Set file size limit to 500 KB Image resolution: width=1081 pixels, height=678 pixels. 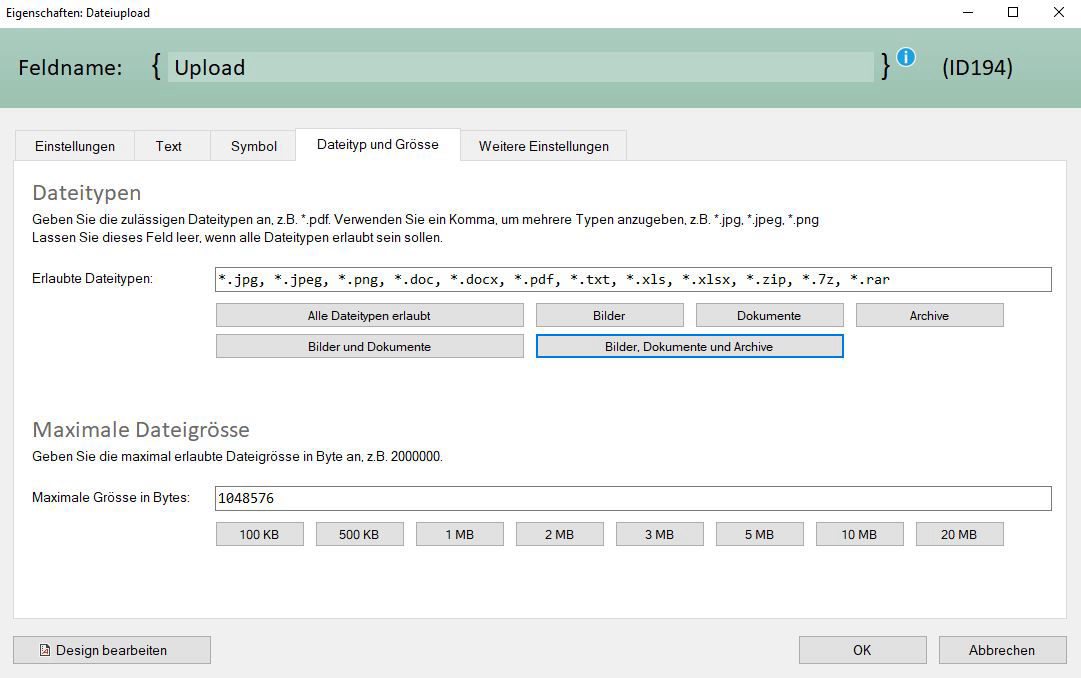pyautogui.click(x=359, y=533)
